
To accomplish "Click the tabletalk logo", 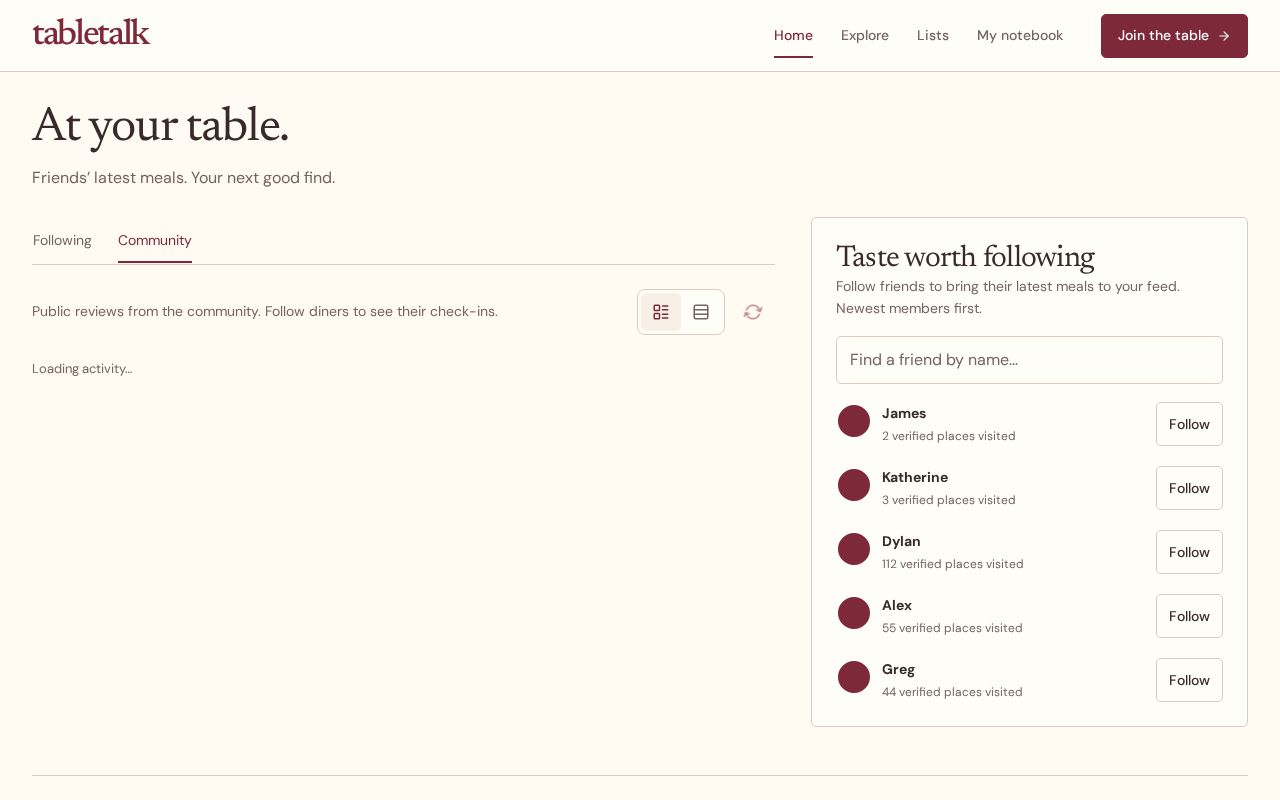I will coord(91,33).
